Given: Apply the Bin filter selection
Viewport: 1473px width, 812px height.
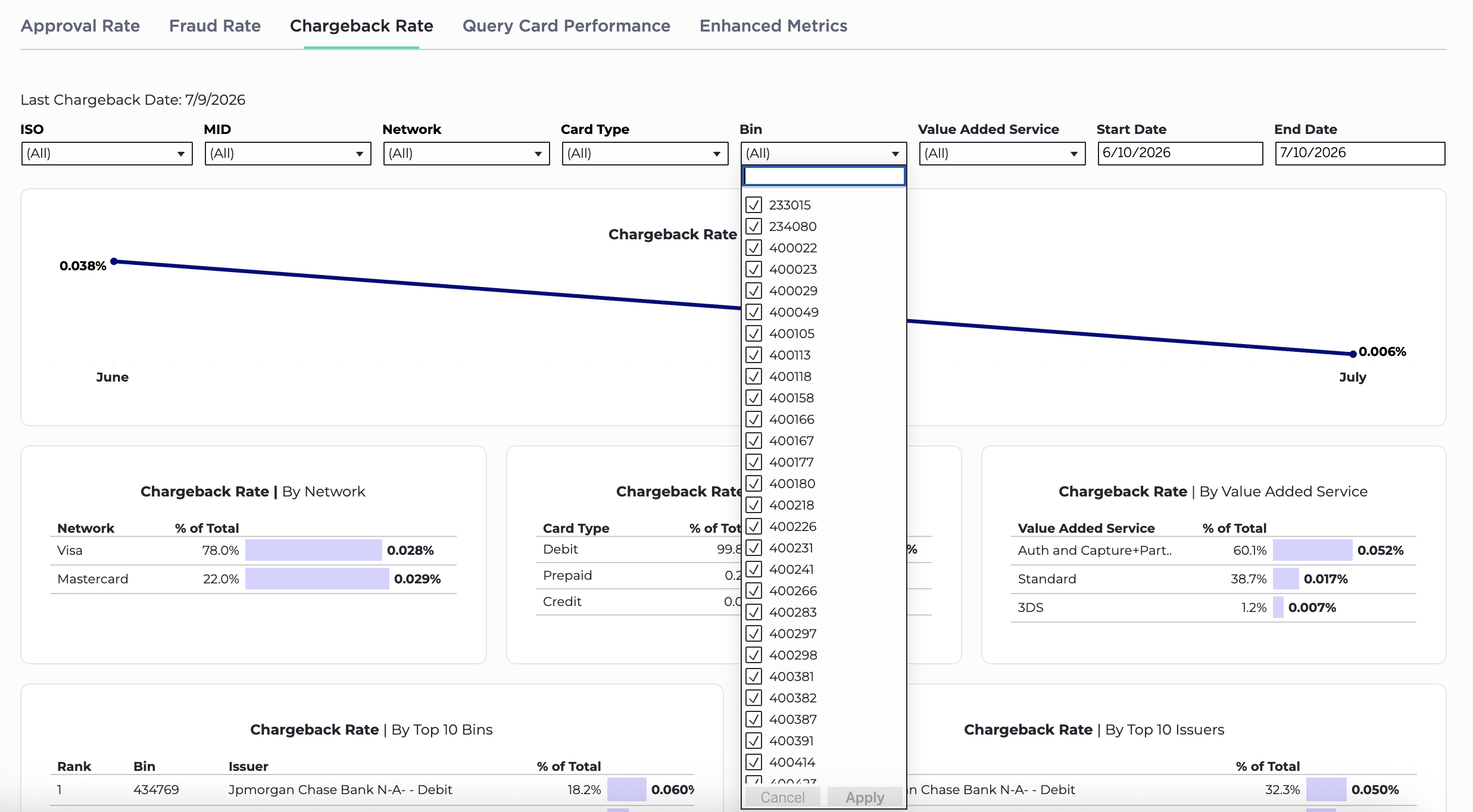Looking at the screenshot, I should tap(865, 797).
